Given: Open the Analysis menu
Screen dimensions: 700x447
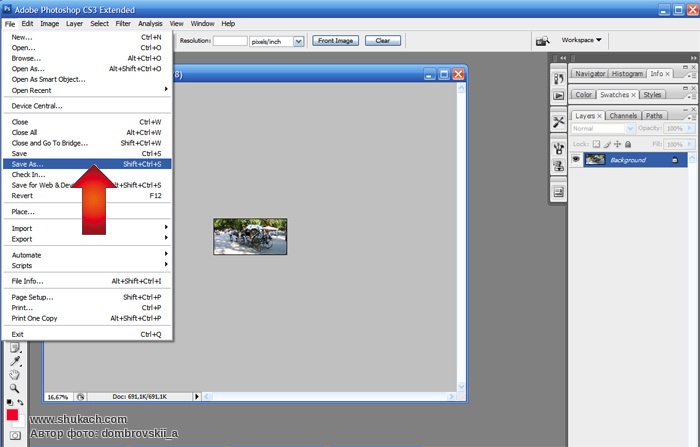Looking at the screenshot, I should 150,24.
